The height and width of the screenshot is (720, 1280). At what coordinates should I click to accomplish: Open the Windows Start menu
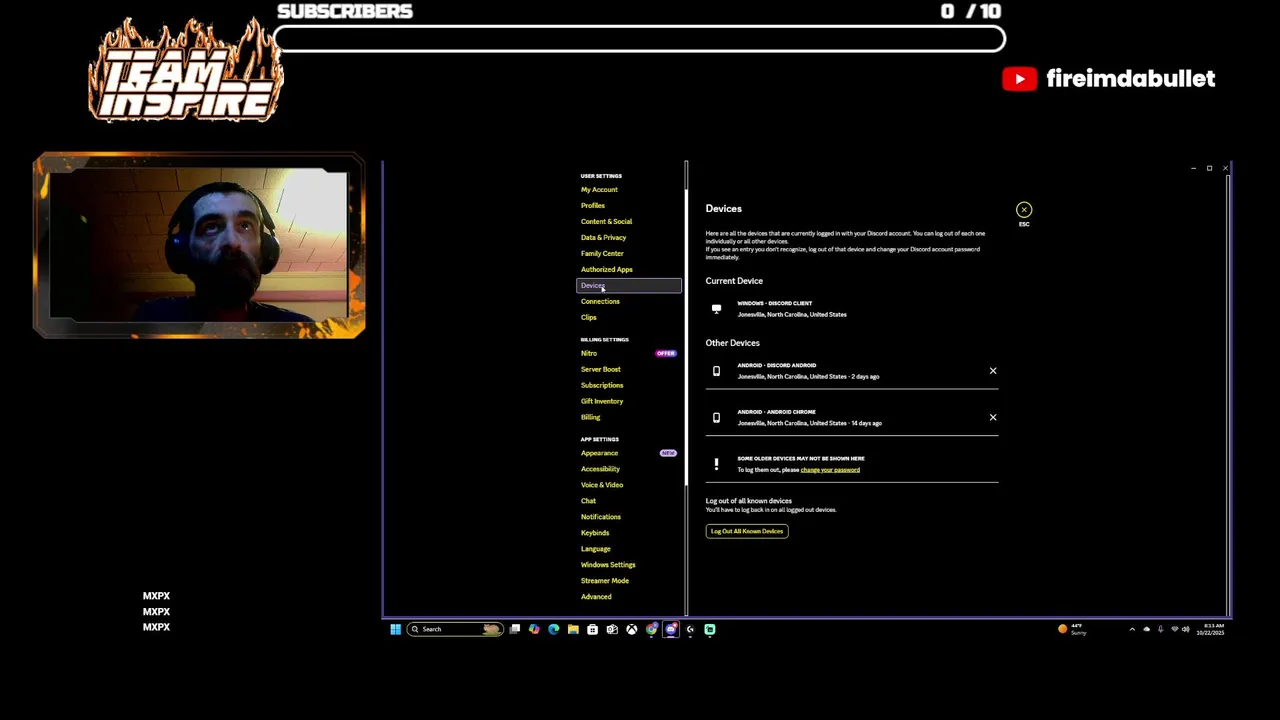click(x=395, y=629)
